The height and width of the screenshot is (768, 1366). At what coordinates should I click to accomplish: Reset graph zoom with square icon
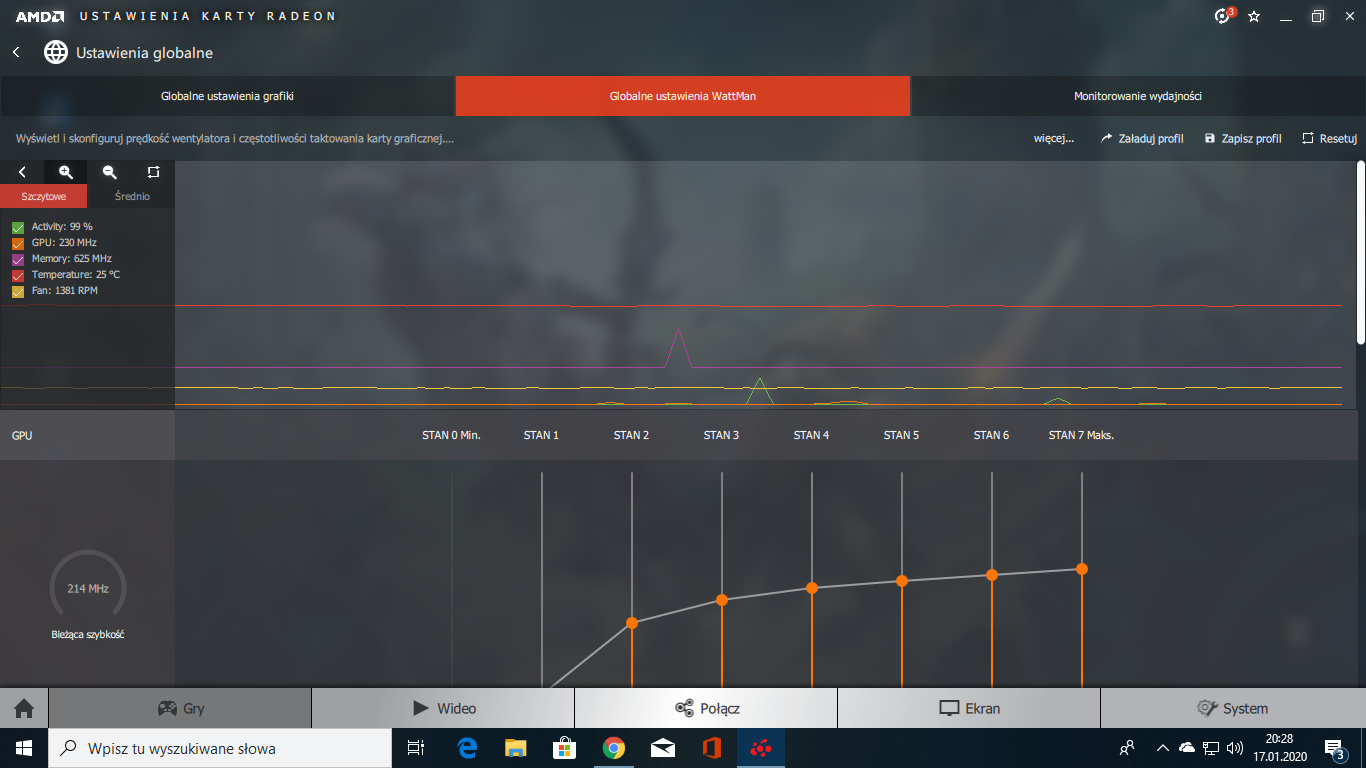(153, 172)
